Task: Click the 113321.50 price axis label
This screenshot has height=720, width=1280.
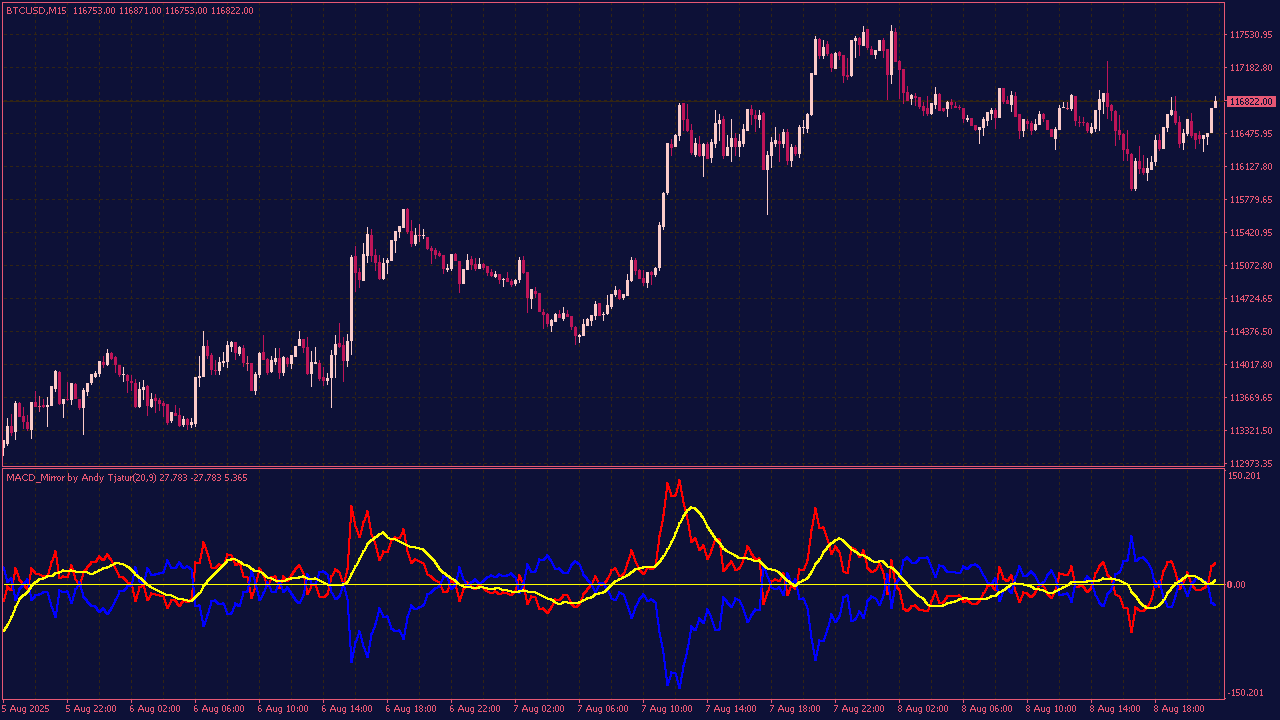Action: (x=1250, y=431)
